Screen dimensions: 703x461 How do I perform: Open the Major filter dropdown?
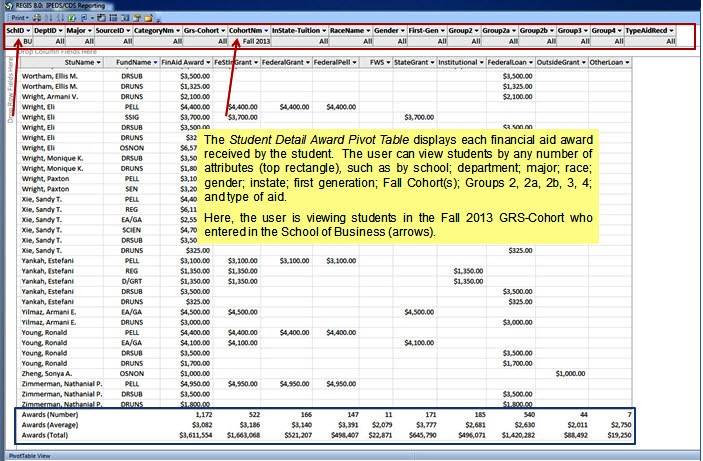point(90,30)
